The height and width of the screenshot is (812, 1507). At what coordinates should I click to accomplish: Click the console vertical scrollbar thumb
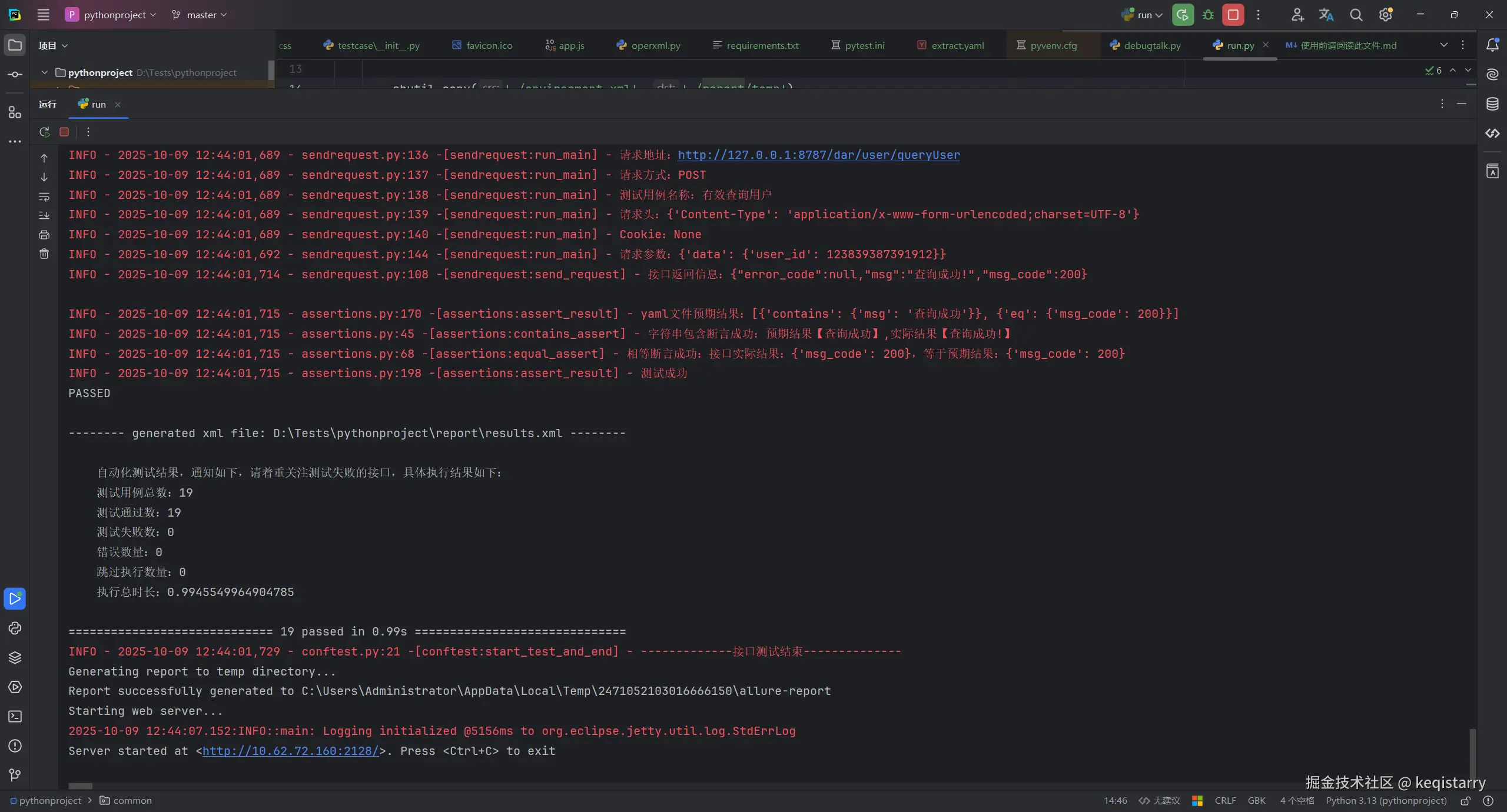[x=1473, y=753]
